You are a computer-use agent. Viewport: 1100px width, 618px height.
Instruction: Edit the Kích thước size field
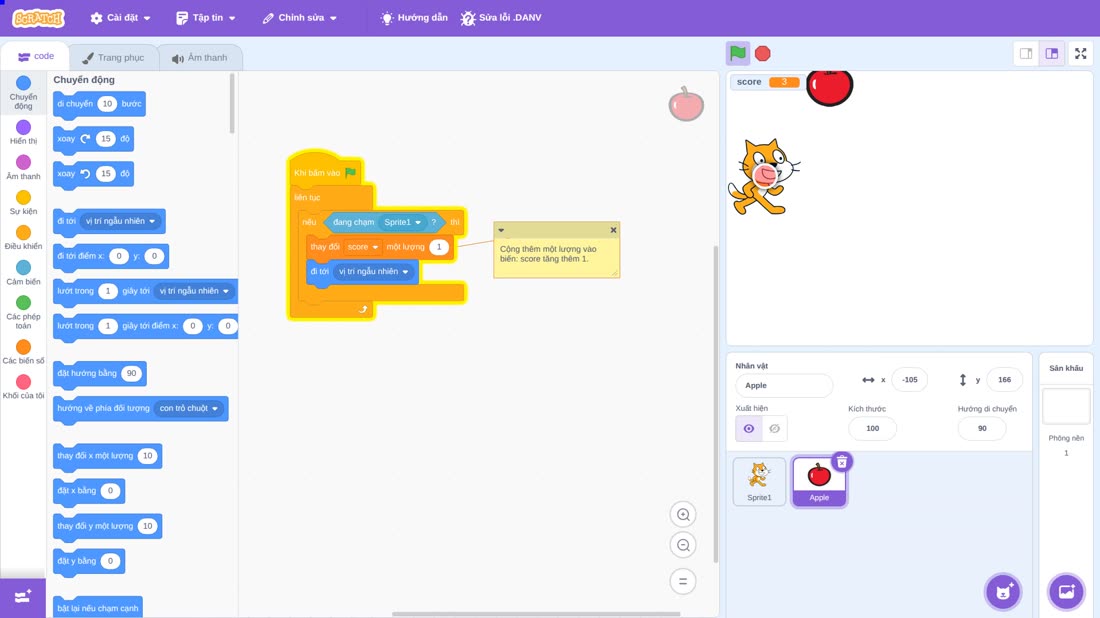coord(872,429)
